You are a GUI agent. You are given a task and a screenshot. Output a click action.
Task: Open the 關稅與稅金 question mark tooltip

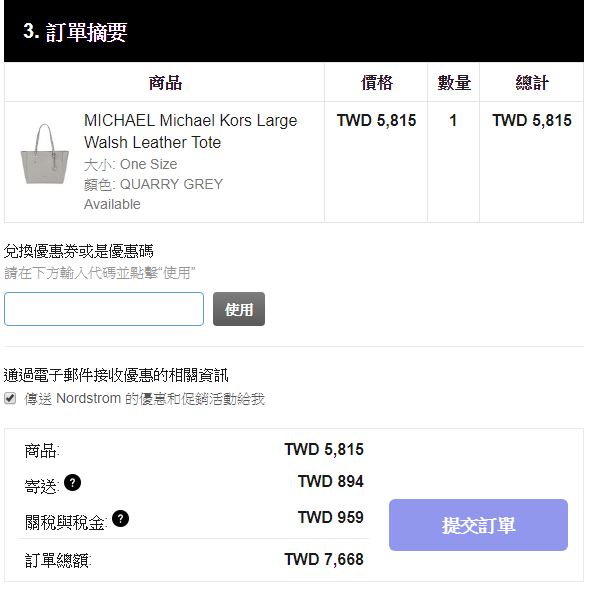[120, 519]
